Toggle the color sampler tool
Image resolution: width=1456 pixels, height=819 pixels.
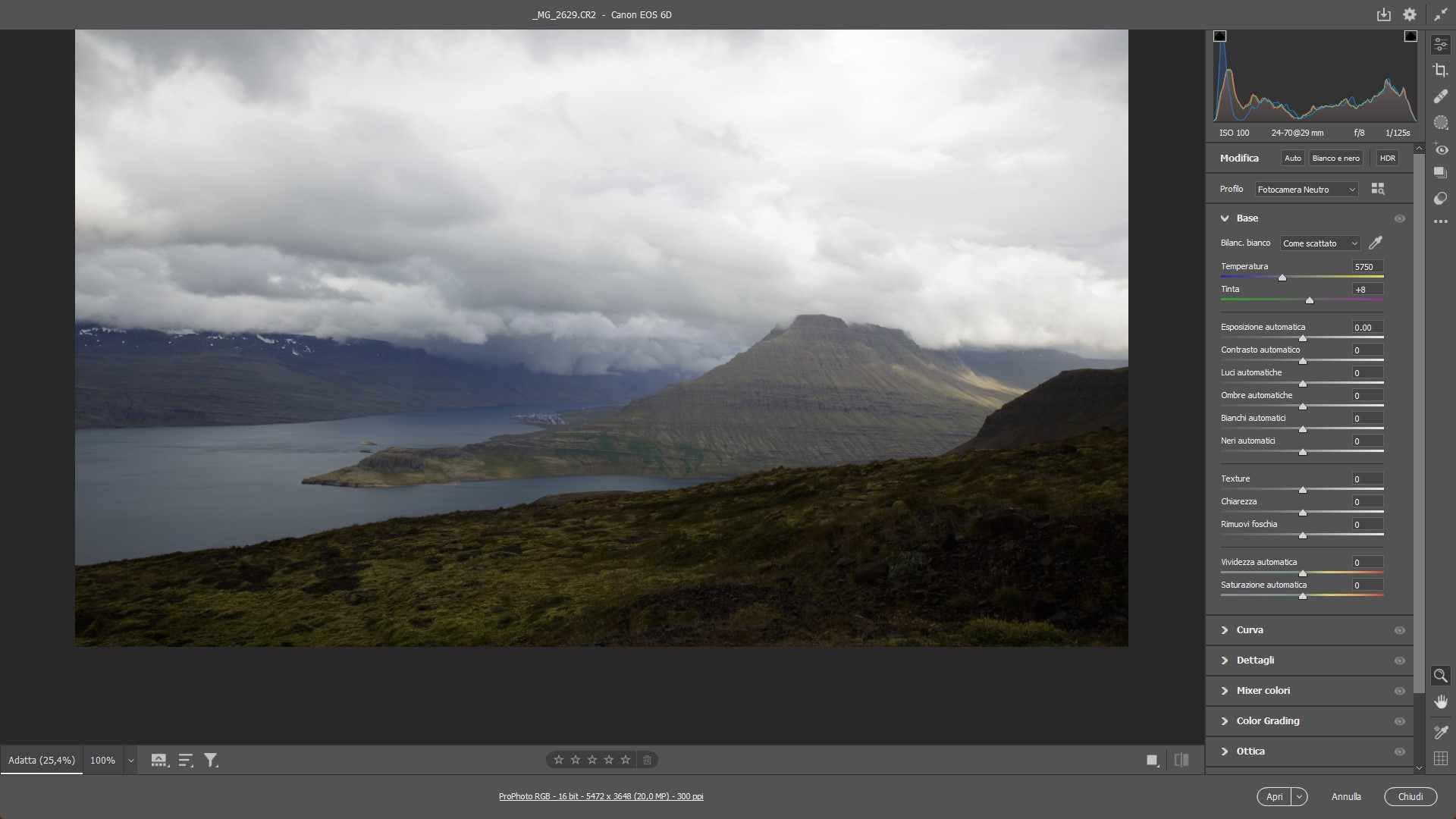coord(1441,732)
